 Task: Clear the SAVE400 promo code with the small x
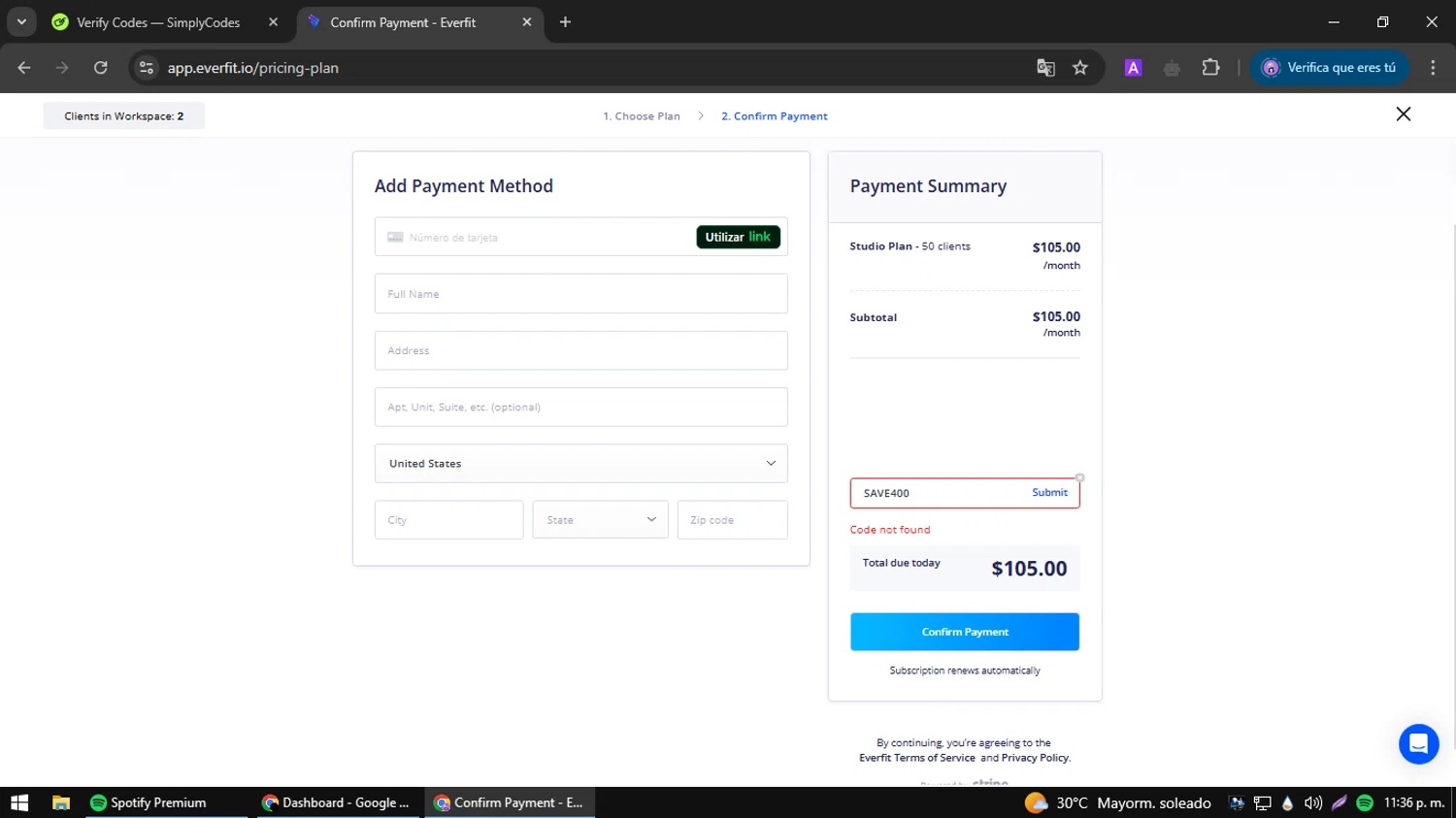coord(1079,477)
